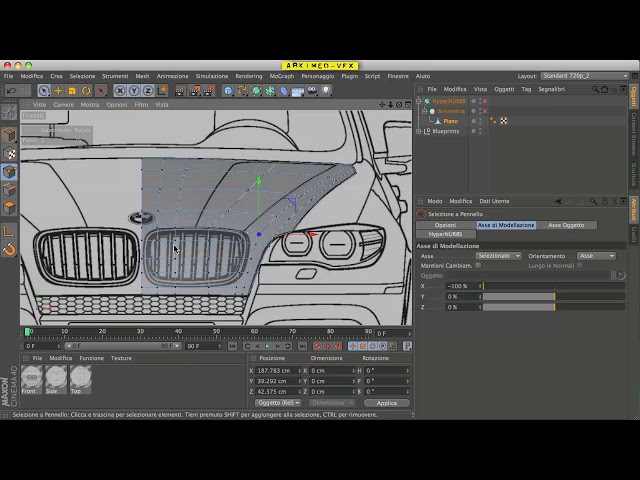Image resolution: width=640 pixels, height=480 pixels.
Task: Activate Polygons mode icon
Action: point(9,208)
